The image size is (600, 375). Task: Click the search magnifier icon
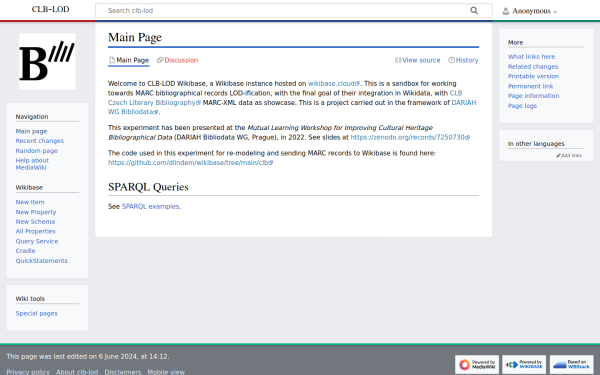pyautogui.click(x=474, y=10)
